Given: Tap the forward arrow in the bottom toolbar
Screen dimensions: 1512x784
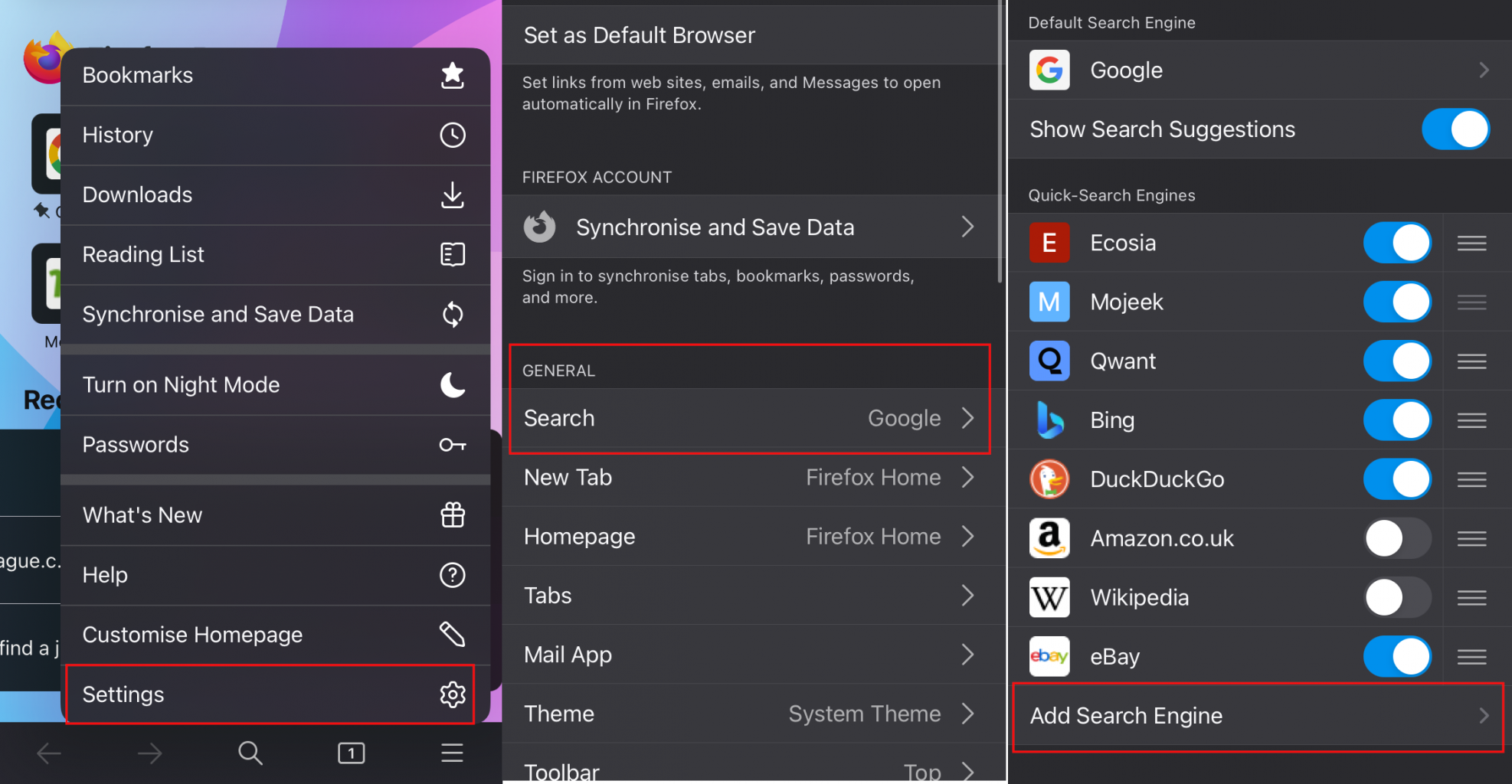Looking at the screenshot, I should [x=149, y=753].
